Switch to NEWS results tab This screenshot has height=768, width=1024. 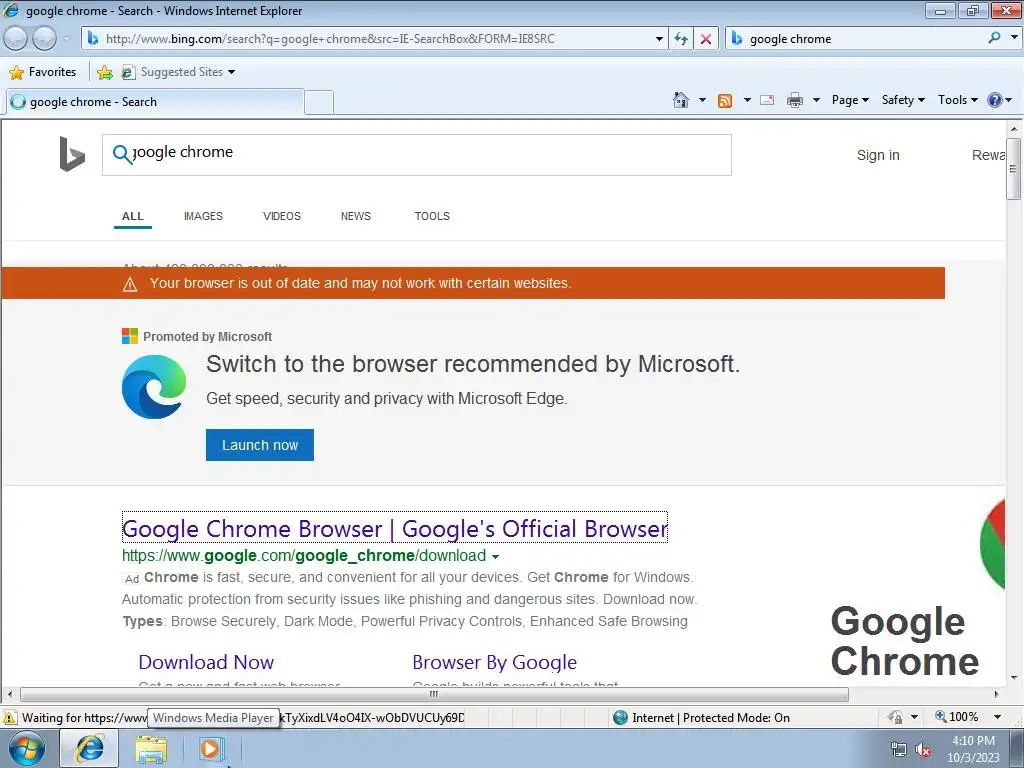click(x=355, y=216)
